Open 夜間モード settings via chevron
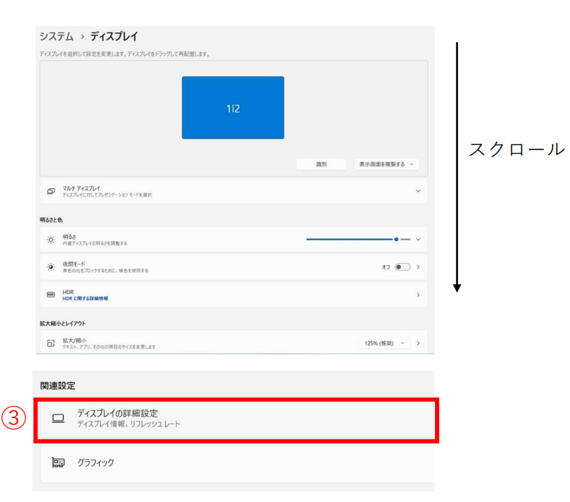The image size is (570, 502). tap(418, 267)
